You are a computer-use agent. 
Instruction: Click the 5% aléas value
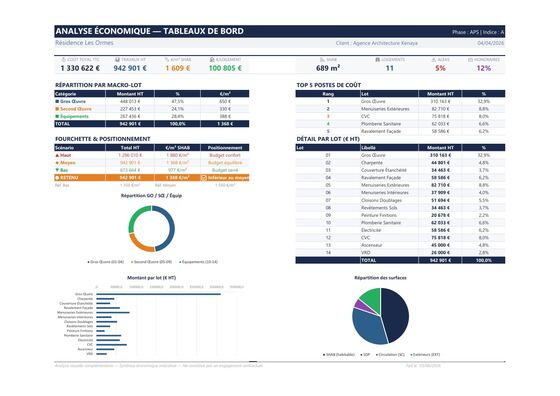click(440, 68)
